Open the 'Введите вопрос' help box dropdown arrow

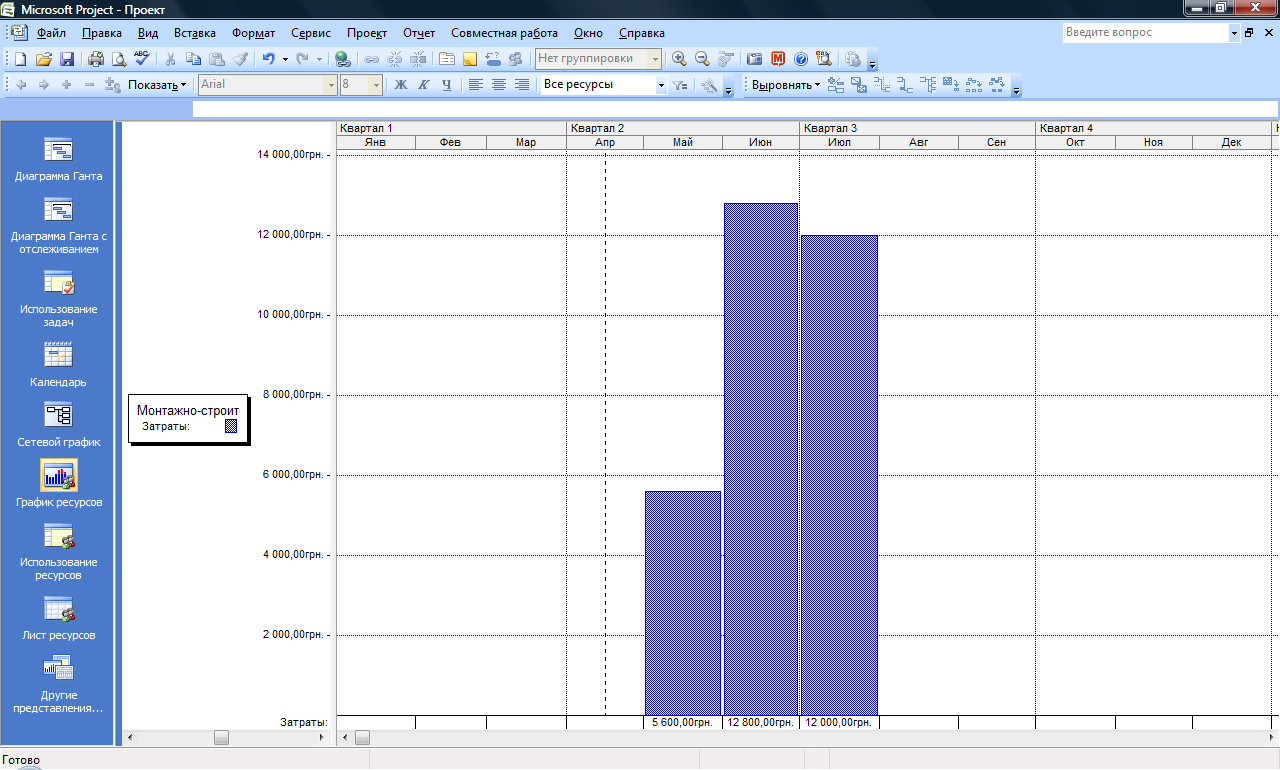(1234, 33)
